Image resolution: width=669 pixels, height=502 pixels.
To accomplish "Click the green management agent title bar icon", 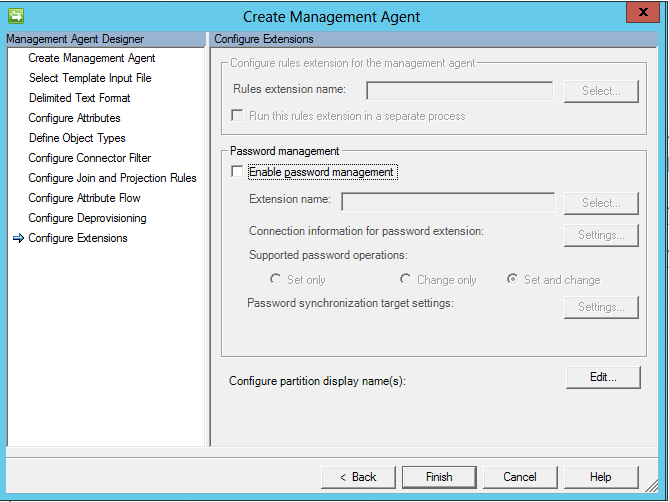I will (x=16, y=16).
